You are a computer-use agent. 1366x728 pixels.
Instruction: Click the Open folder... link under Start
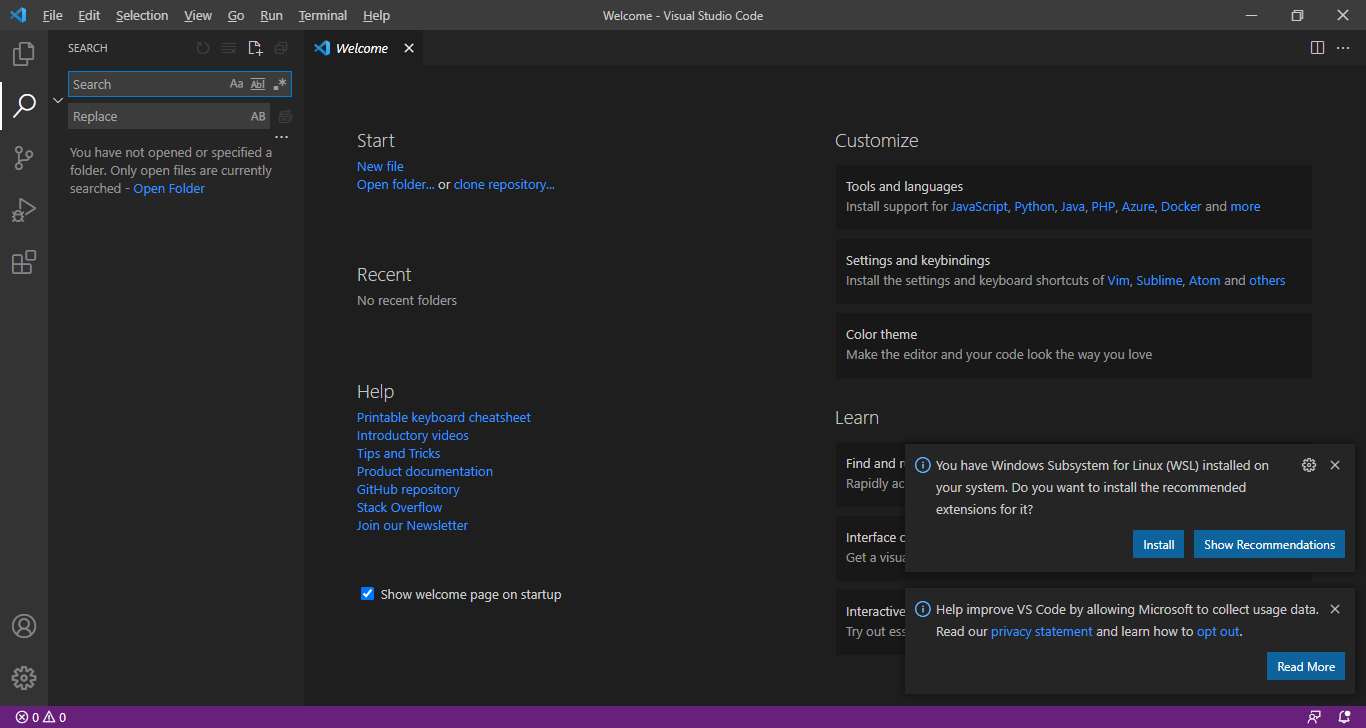click(x=396, y=184)
